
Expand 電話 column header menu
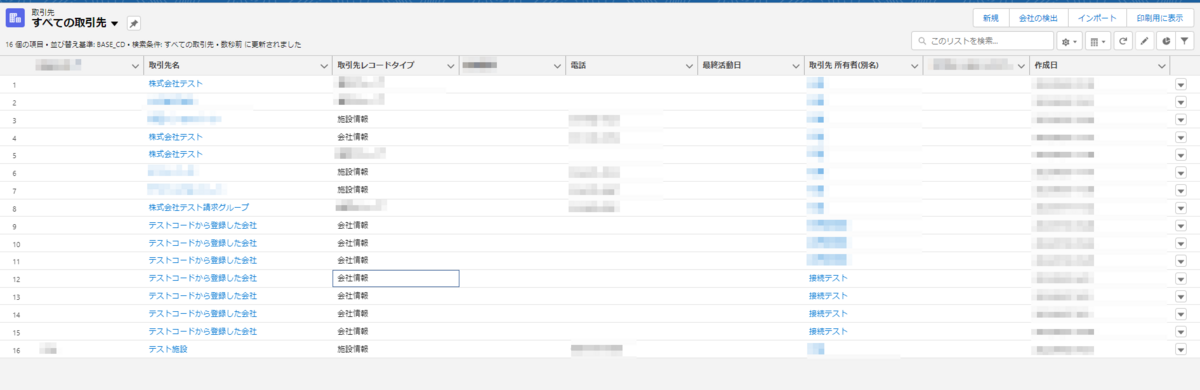click(x=689, y=65)
